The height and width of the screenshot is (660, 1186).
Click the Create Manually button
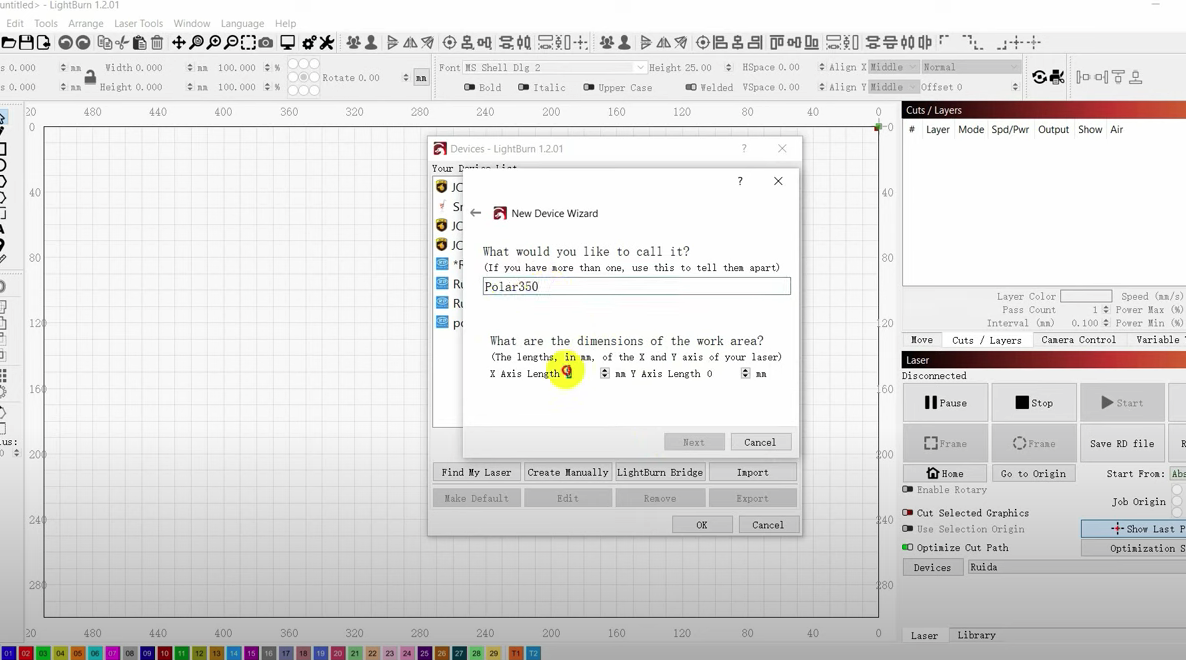coord(568,473)
